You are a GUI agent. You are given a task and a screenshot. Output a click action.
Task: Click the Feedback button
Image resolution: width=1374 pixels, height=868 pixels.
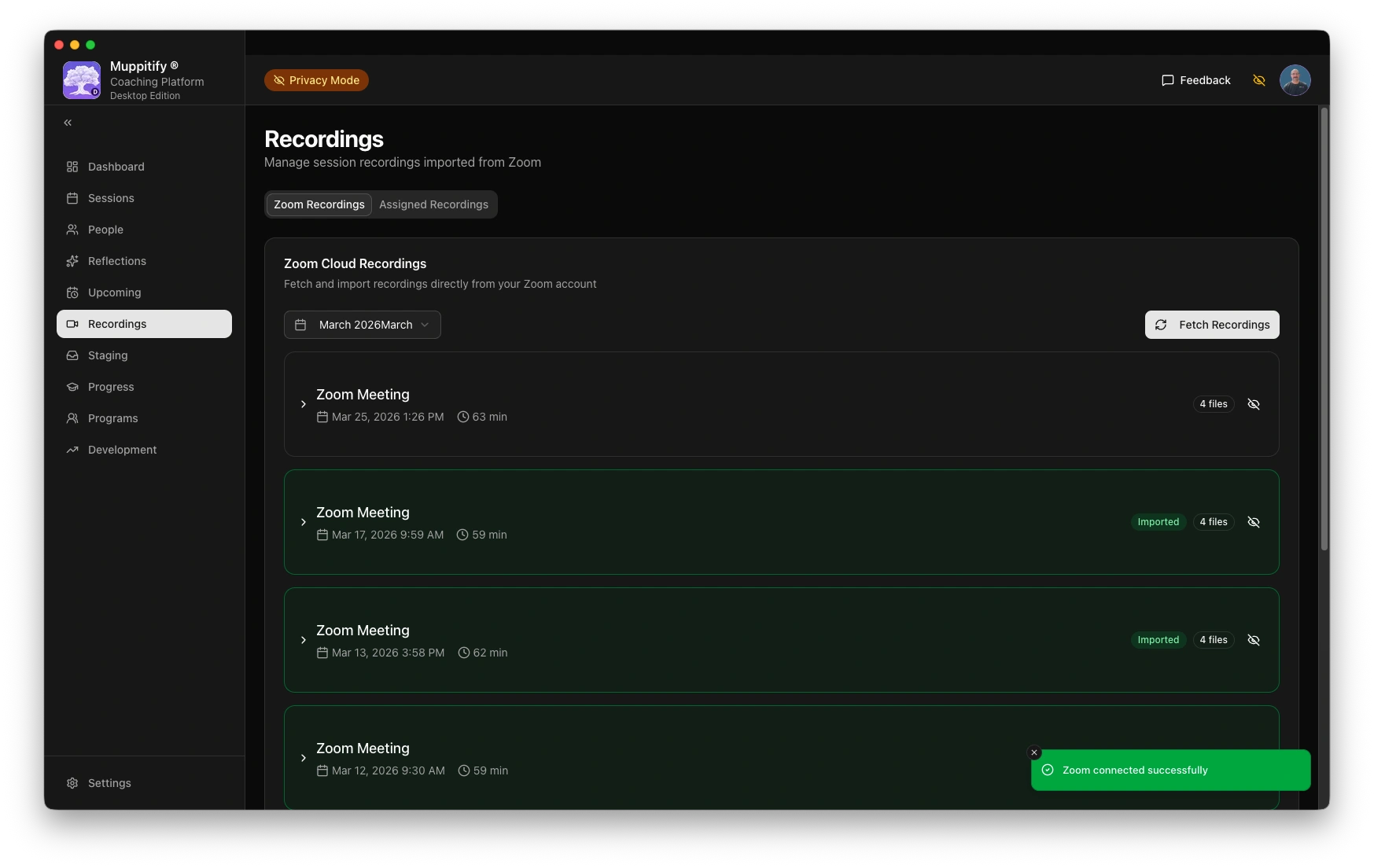(1195, 80)
